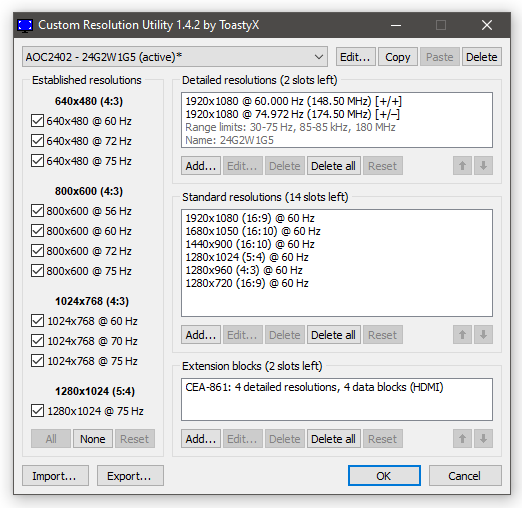Viewport: 522px width, 508px height.
Task: Click the Cancel button
Action: 465,476
